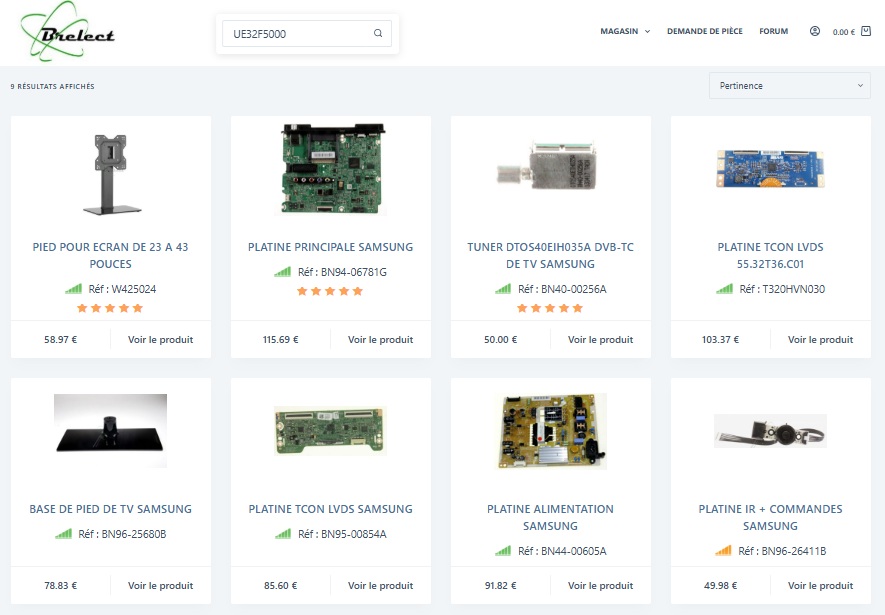The height and width of the screenshot is (615, 885).
Task: View product Platine IR + Commandes 49.98 €
Action: click(x=821, y=586)
